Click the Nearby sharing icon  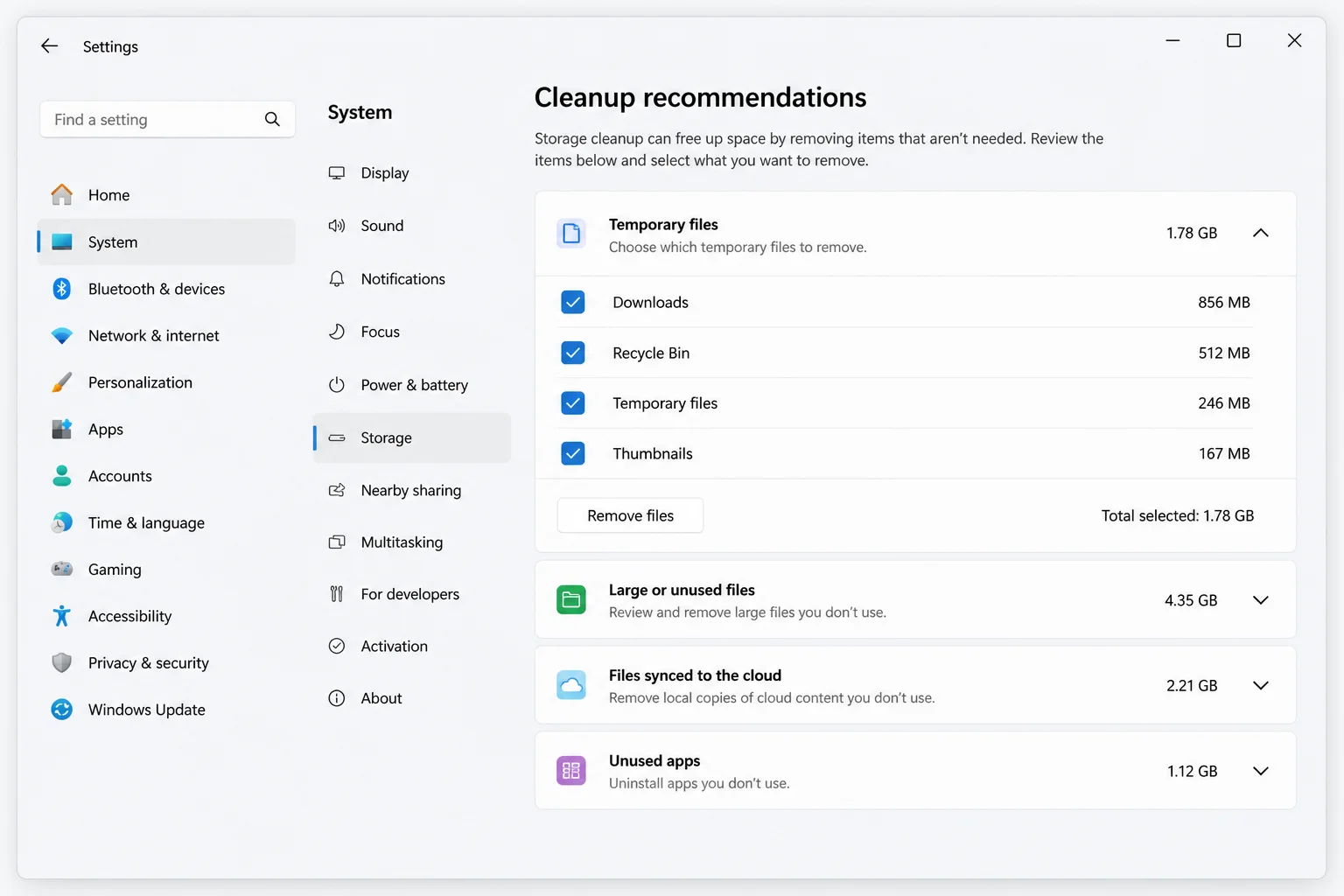[x=337, y=490]
